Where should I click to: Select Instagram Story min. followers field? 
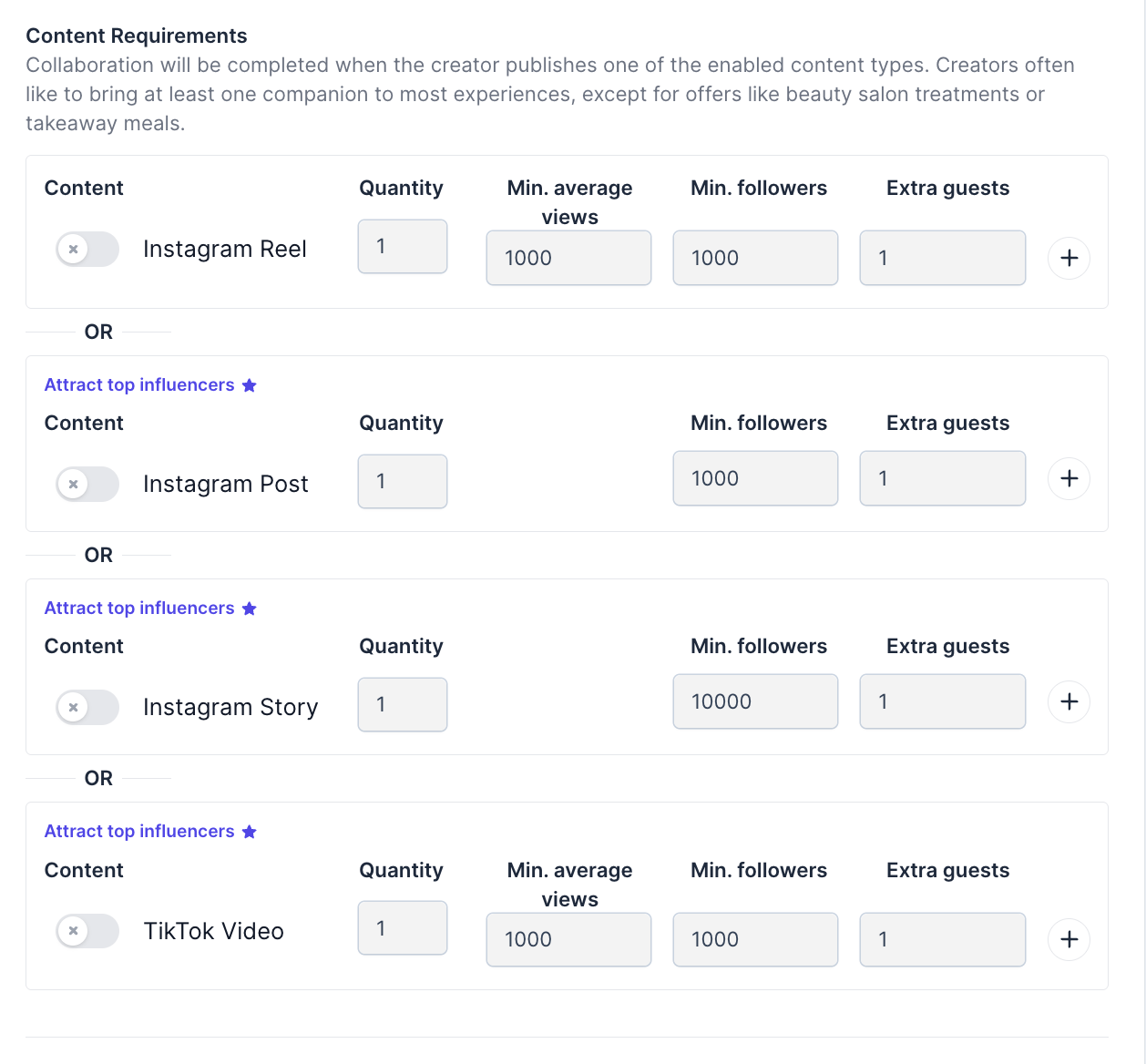click(x=755, y=701)
